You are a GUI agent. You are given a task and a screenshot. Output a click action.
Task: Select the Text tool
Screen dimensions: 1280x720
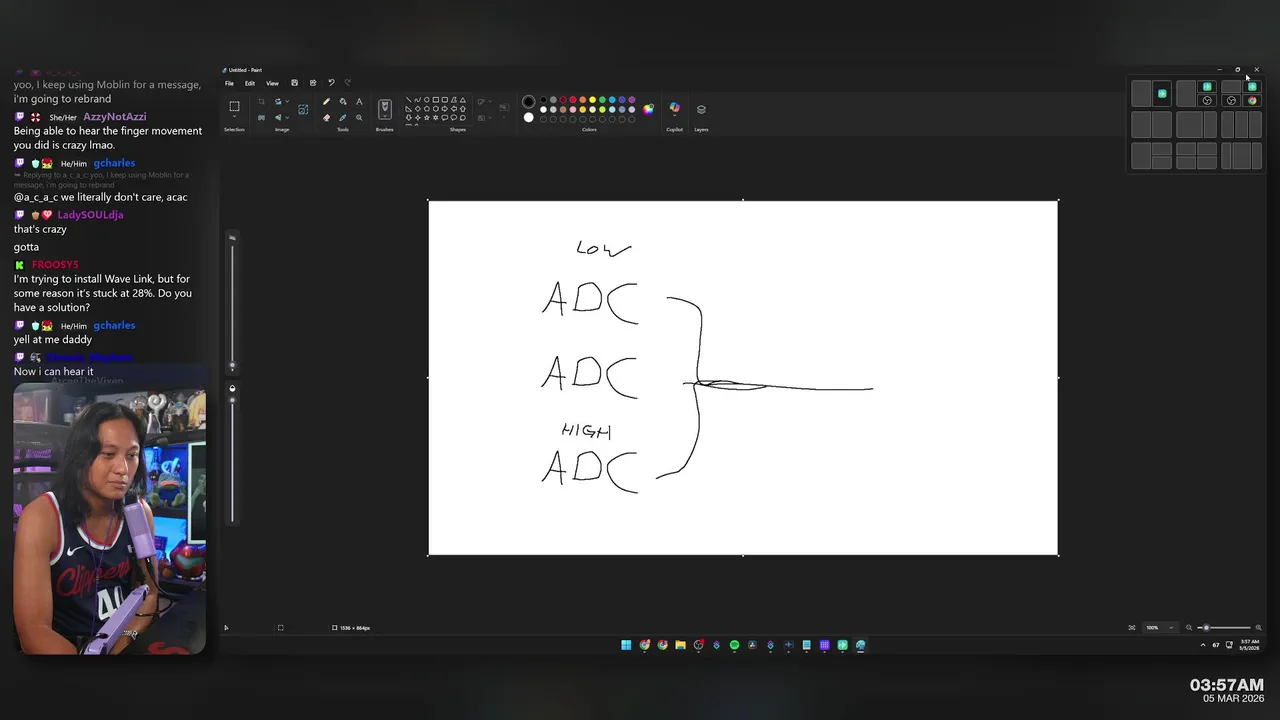(359, 101)
